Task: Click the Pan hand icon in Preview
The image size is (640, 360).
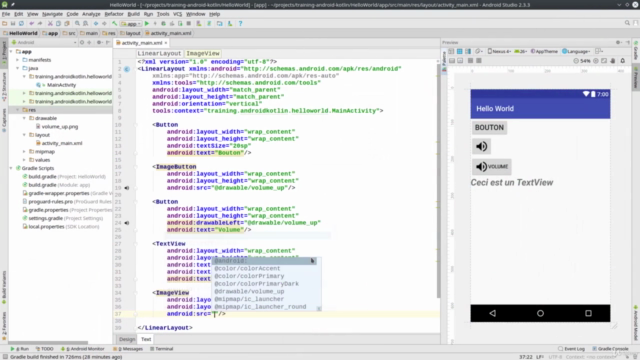Action: coord(613,61)
